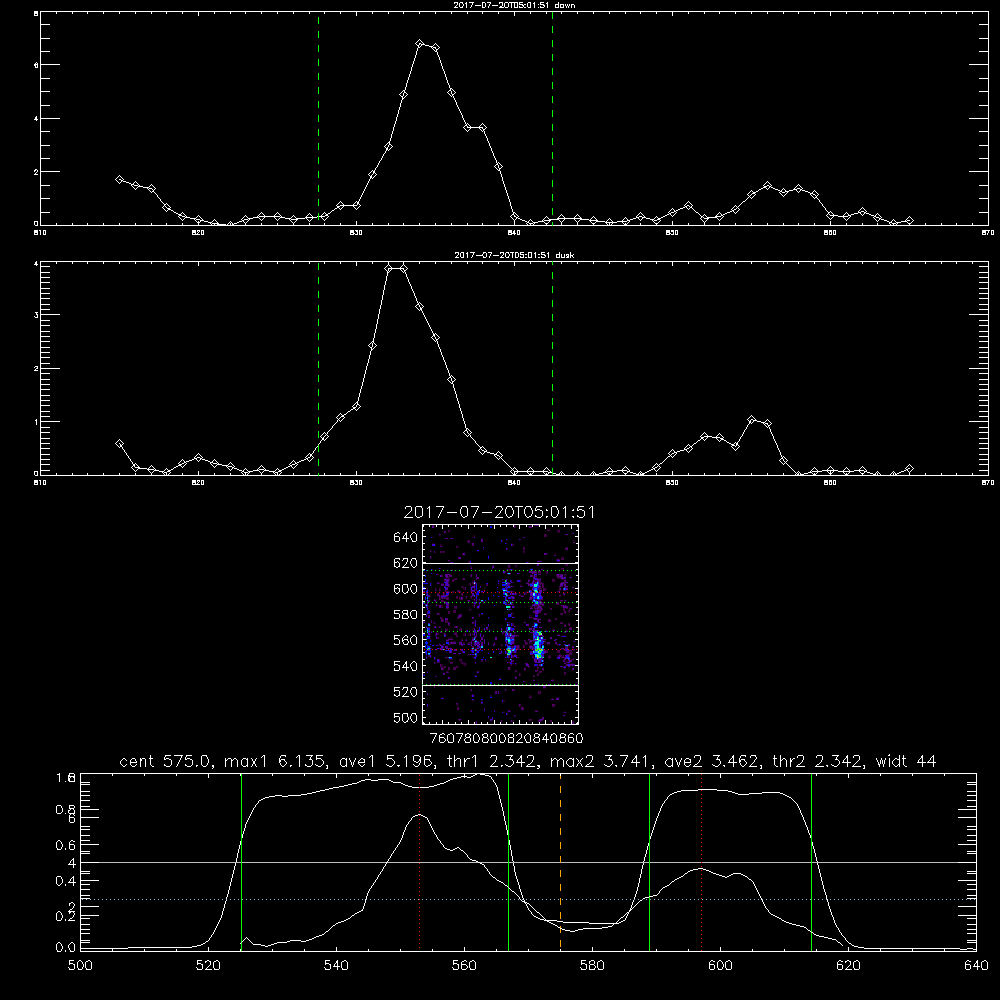The width and height of the screenshot is (1000, 1000).
Task: Click the solid green line near 614 in bottom plot
Action: pyautogui.click(x=811, y=862)
